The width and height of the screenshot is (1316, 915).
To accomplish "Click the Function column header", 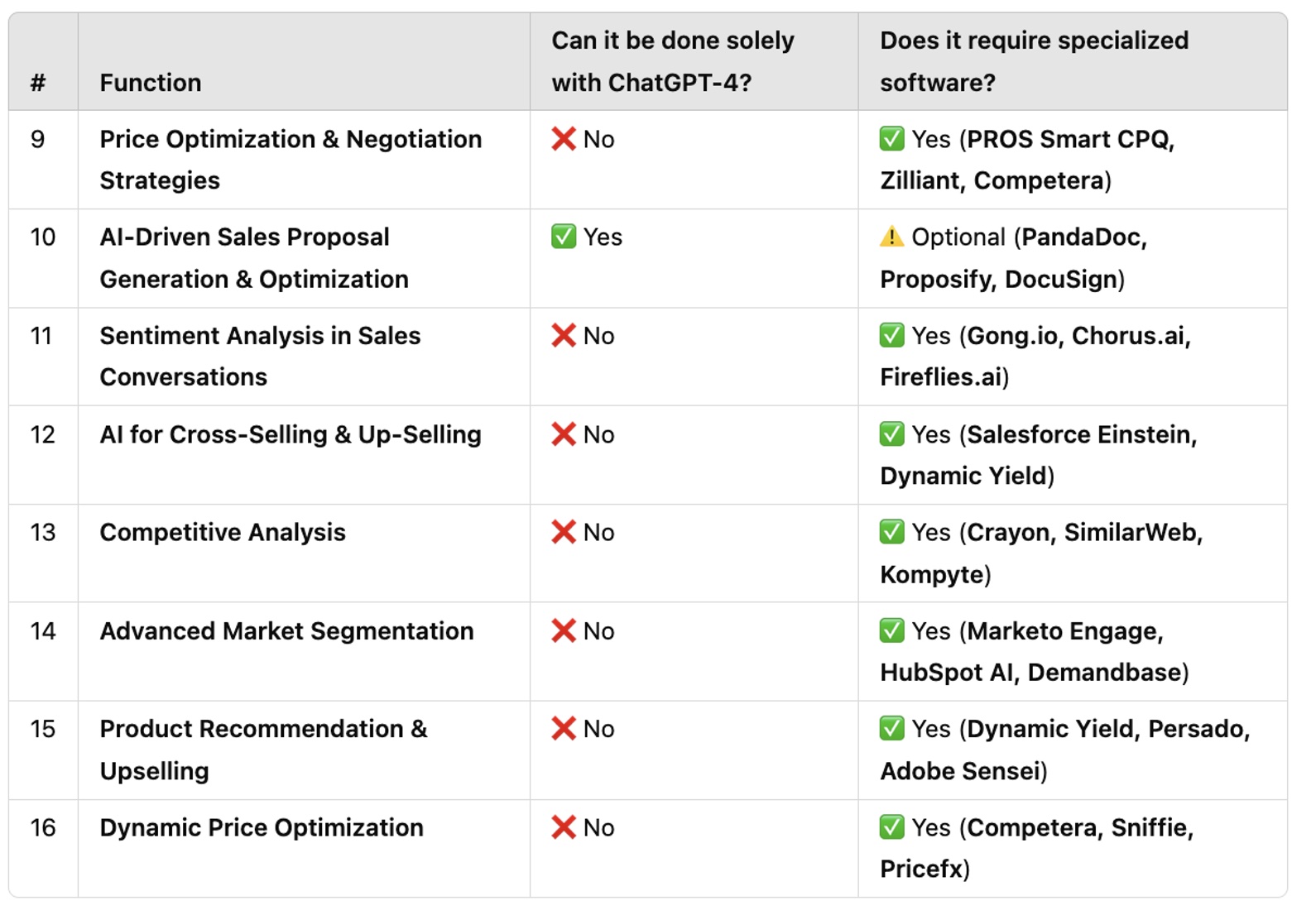I will pyautogui.click(x=151, y=83).
